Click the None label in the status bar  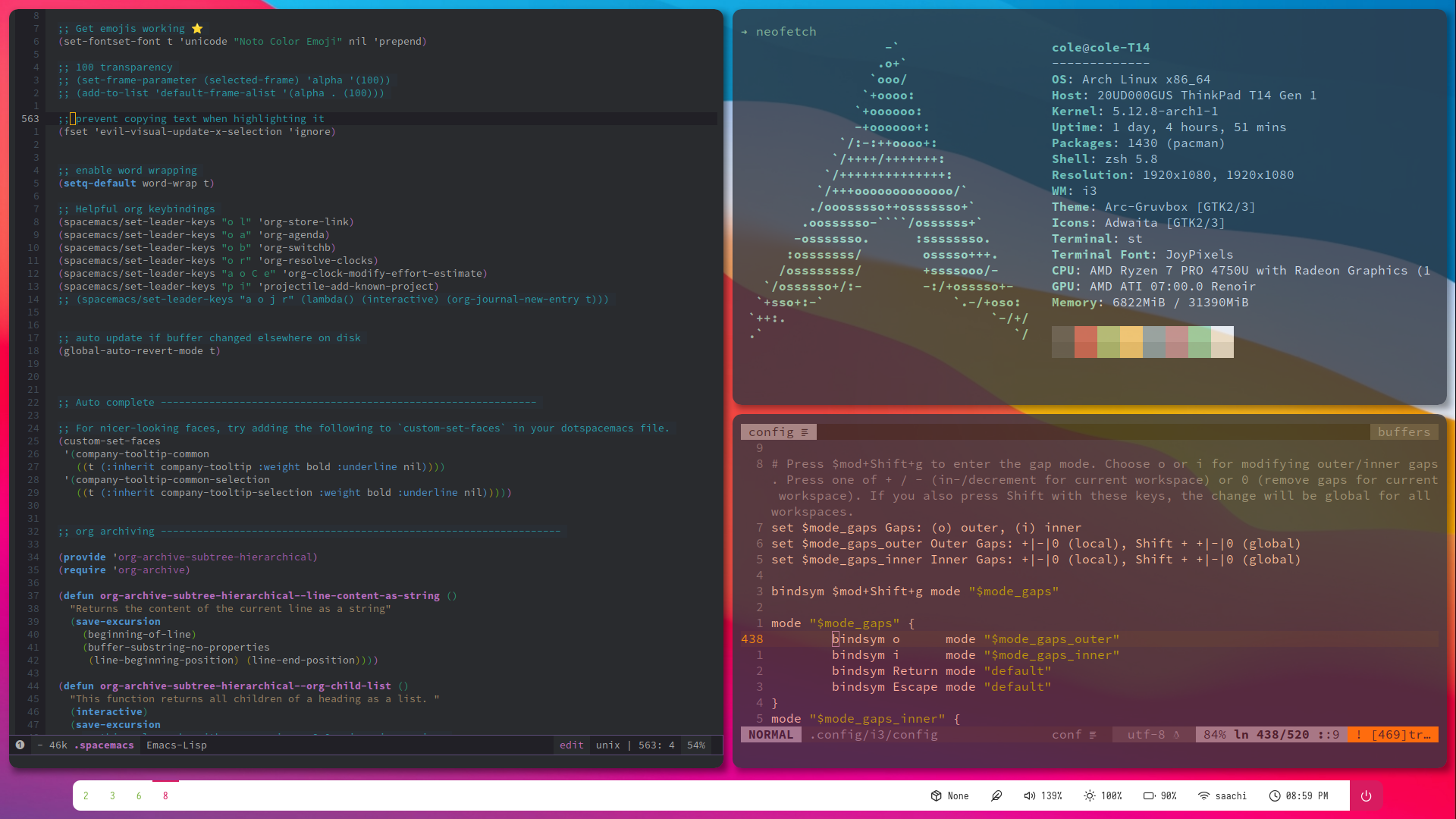[958, 796]
